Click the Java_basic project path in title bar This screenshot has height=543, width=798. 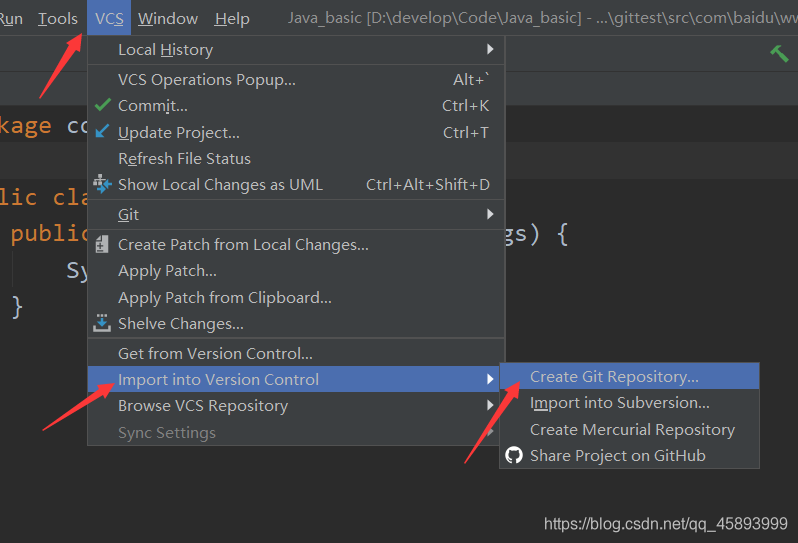pos(434,18)
